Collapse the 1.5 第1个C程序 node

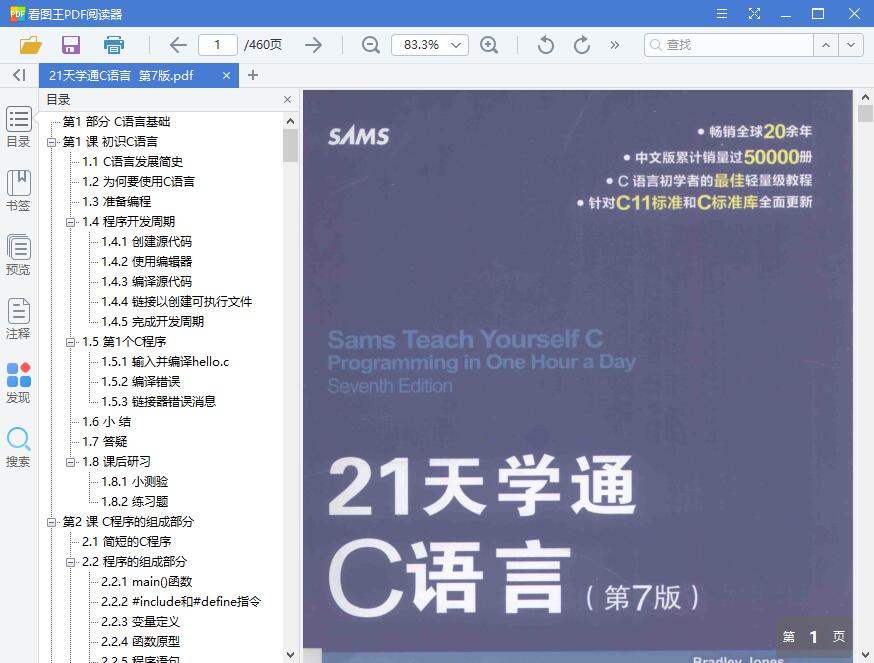pyautogui.click(x=70, y=342)
